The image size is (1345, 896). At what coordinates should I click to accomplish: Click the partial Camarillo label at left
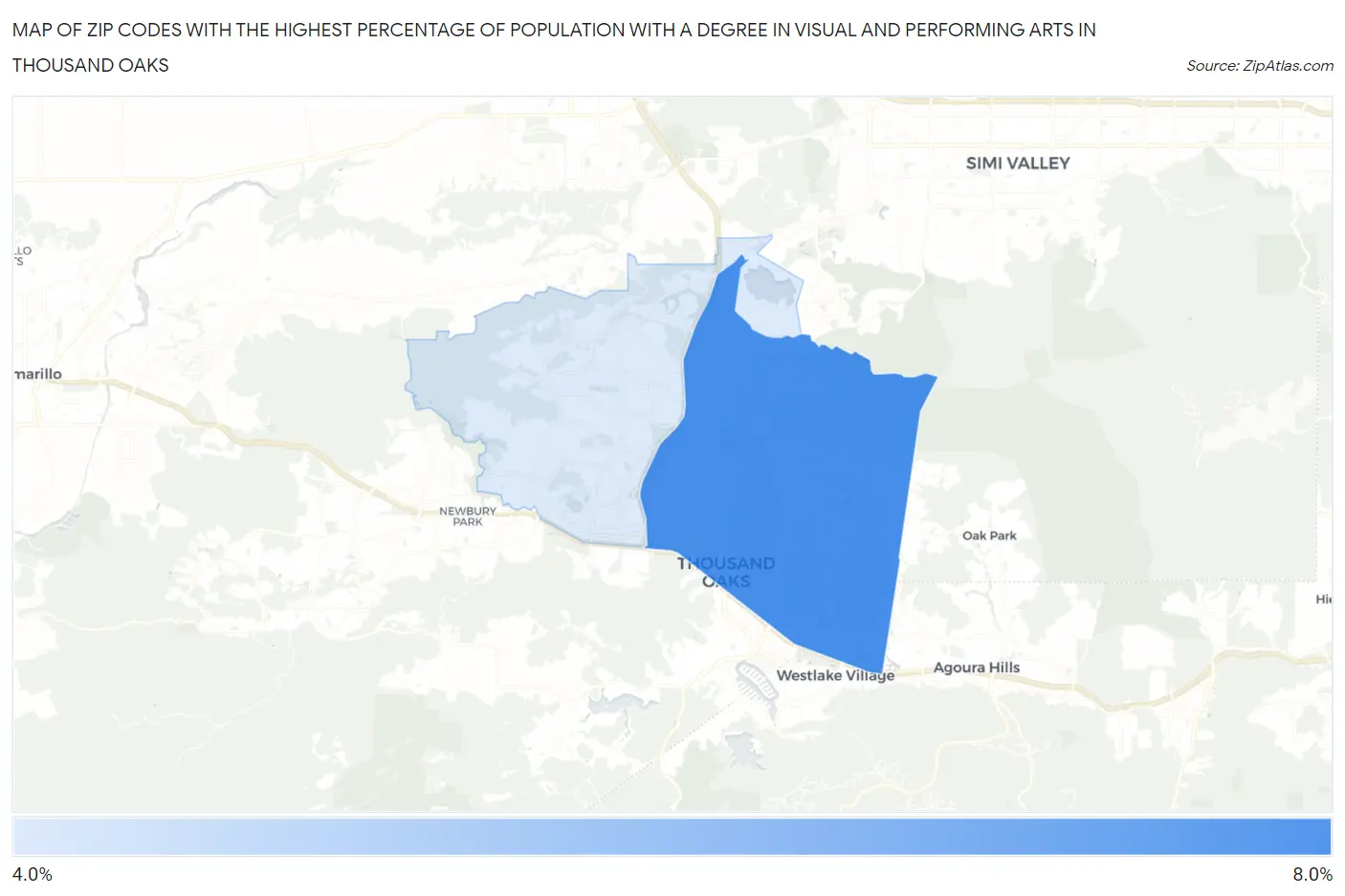pos(38,374)
